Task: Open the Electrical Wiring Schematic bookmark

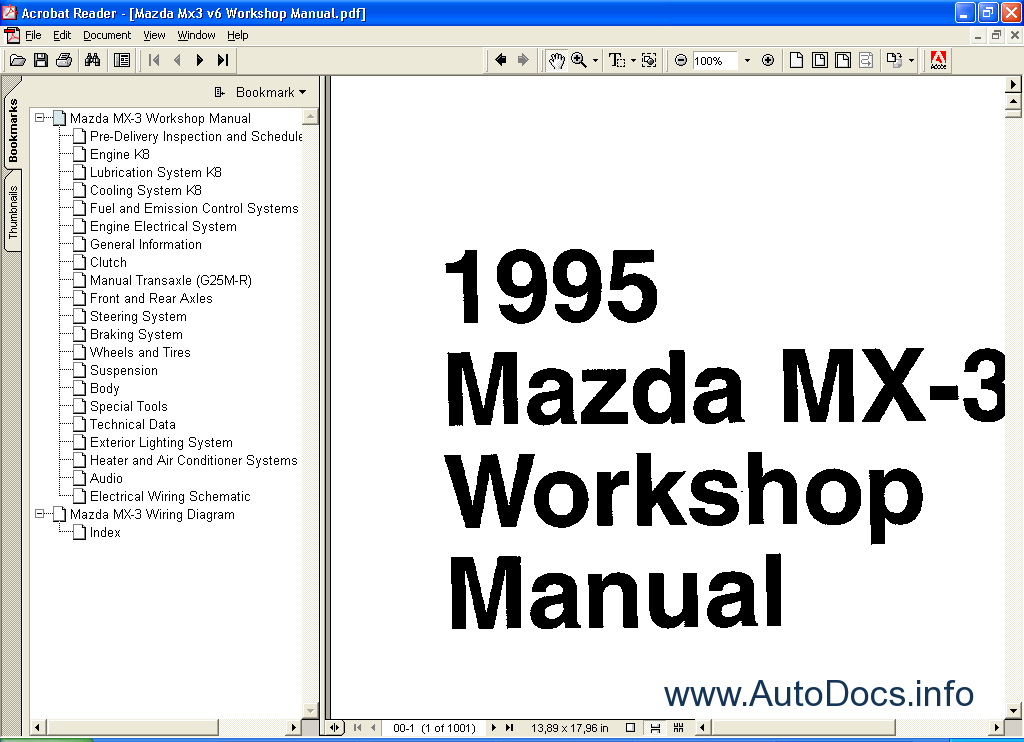Action: click(170, 496)
